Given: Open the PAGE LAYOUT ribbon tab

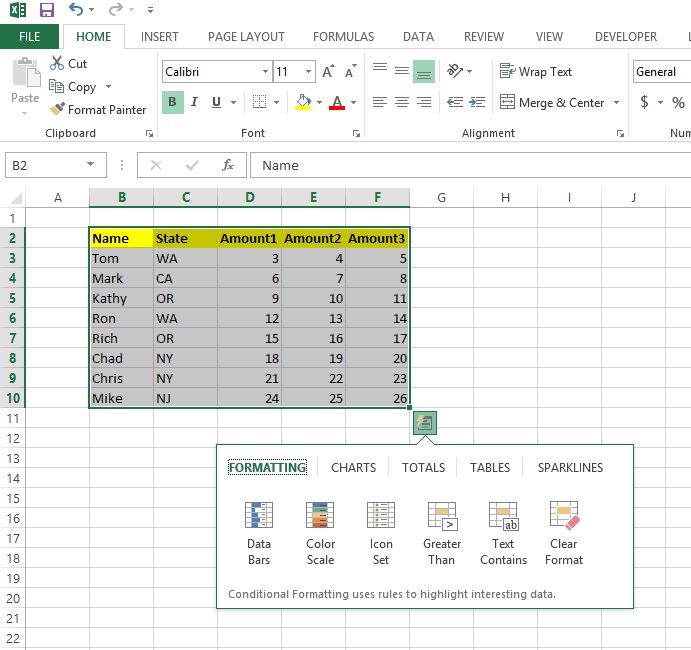Looking at the screenshot, I should (246, 37).
